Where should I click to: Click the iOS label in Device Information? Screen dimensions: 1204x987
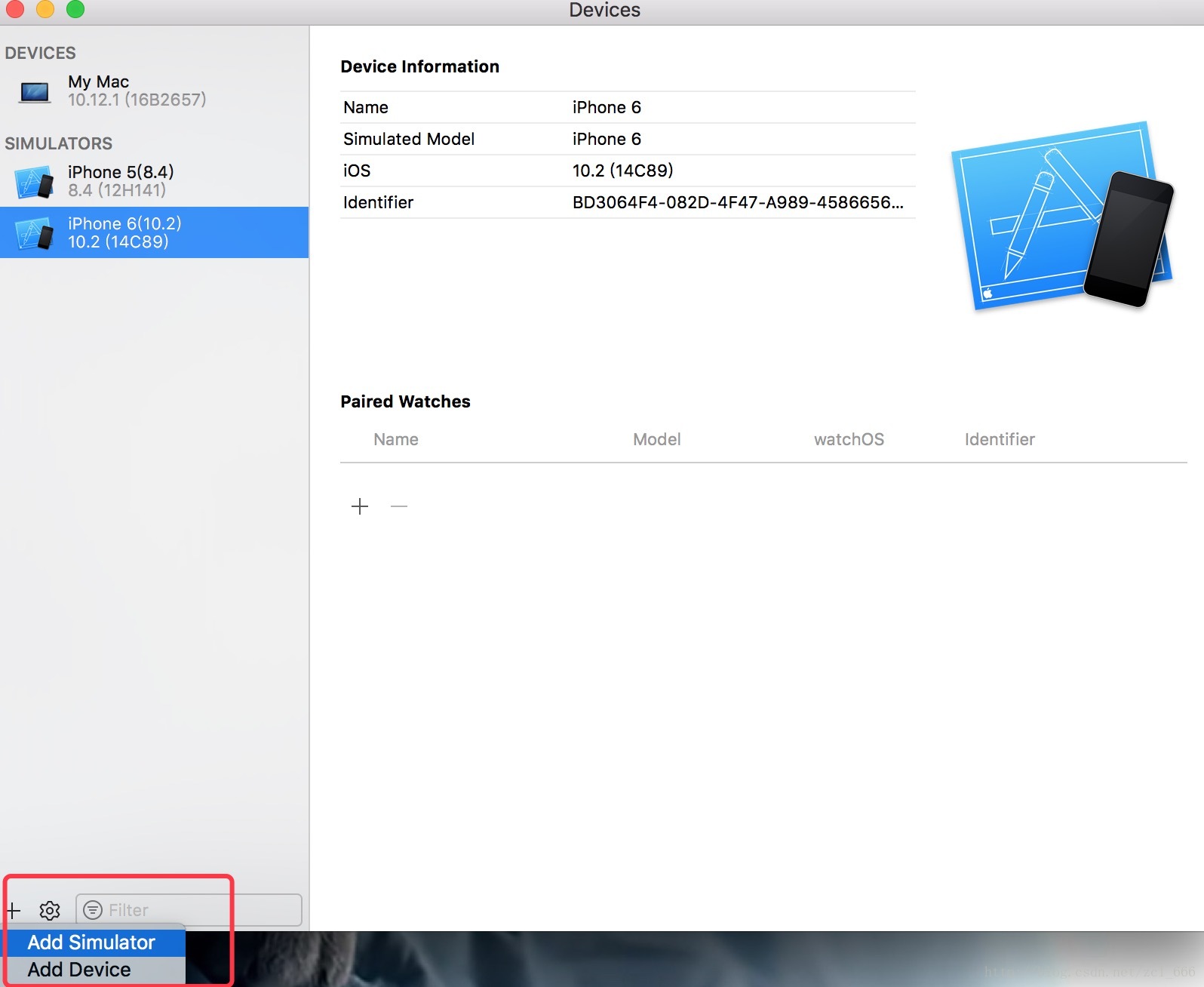pyautogui.click(x=357, y=171)
